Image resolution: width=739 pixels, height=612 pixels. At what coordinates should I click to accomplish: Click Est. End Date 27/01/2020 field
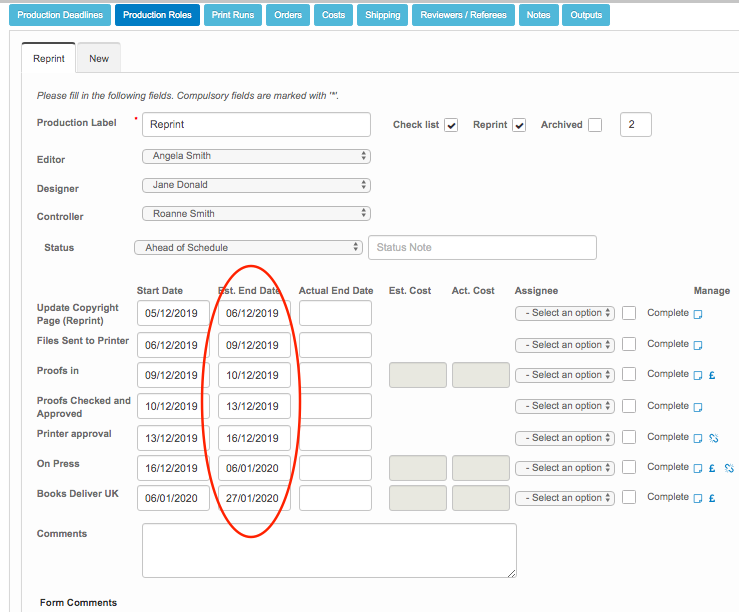click(x=255, y=498)
